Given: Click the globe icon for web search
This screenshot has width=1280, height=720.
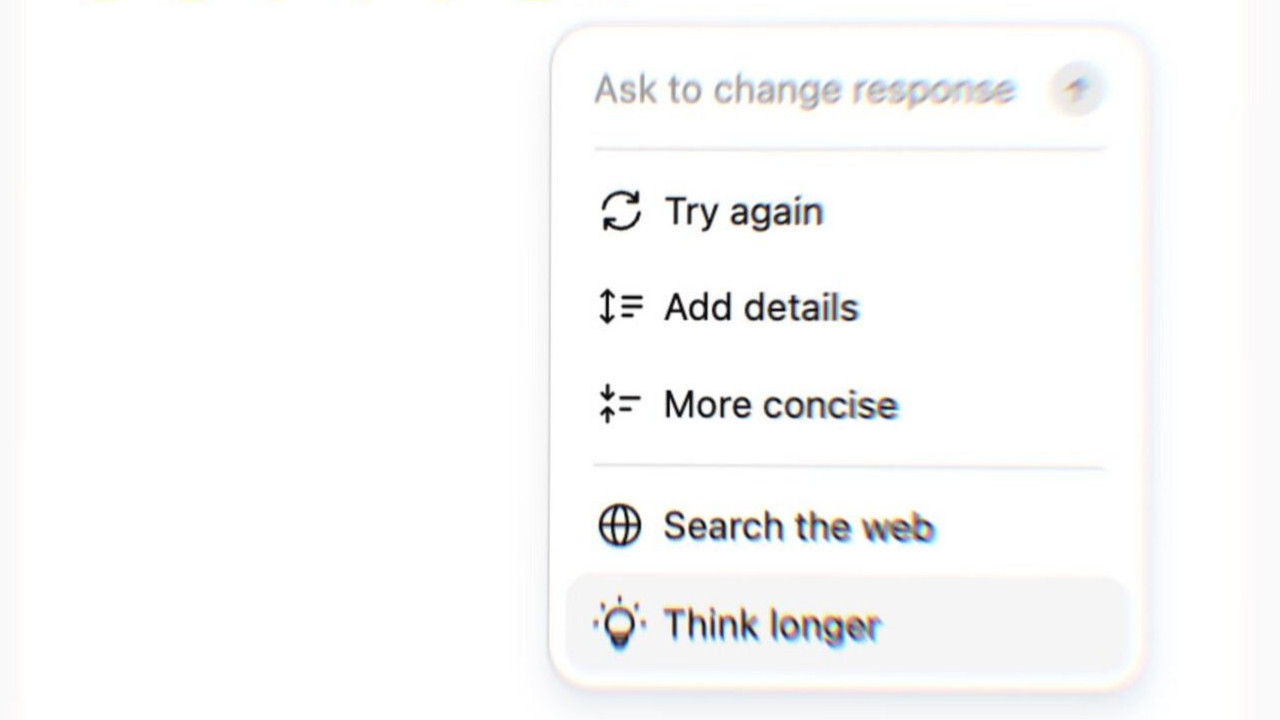Looking at the screenshot, I should tap(620, 526).
